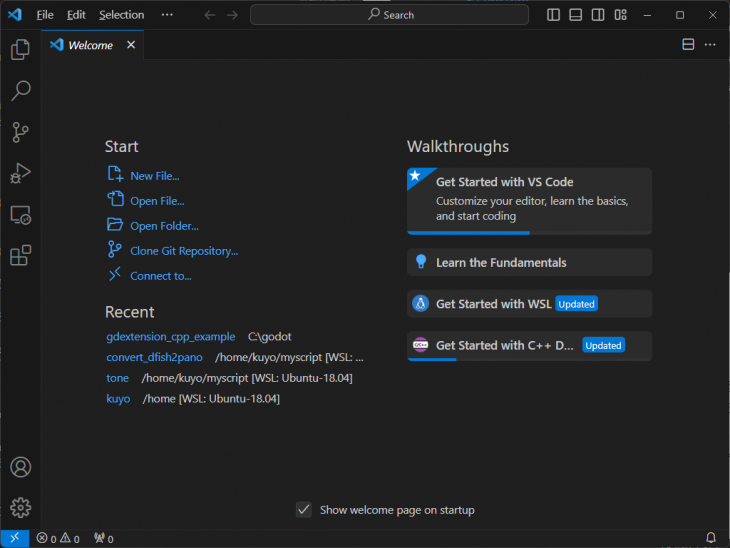
Task: Open Get Started with WSL walkthrough
Action: [x=529, y=304]
